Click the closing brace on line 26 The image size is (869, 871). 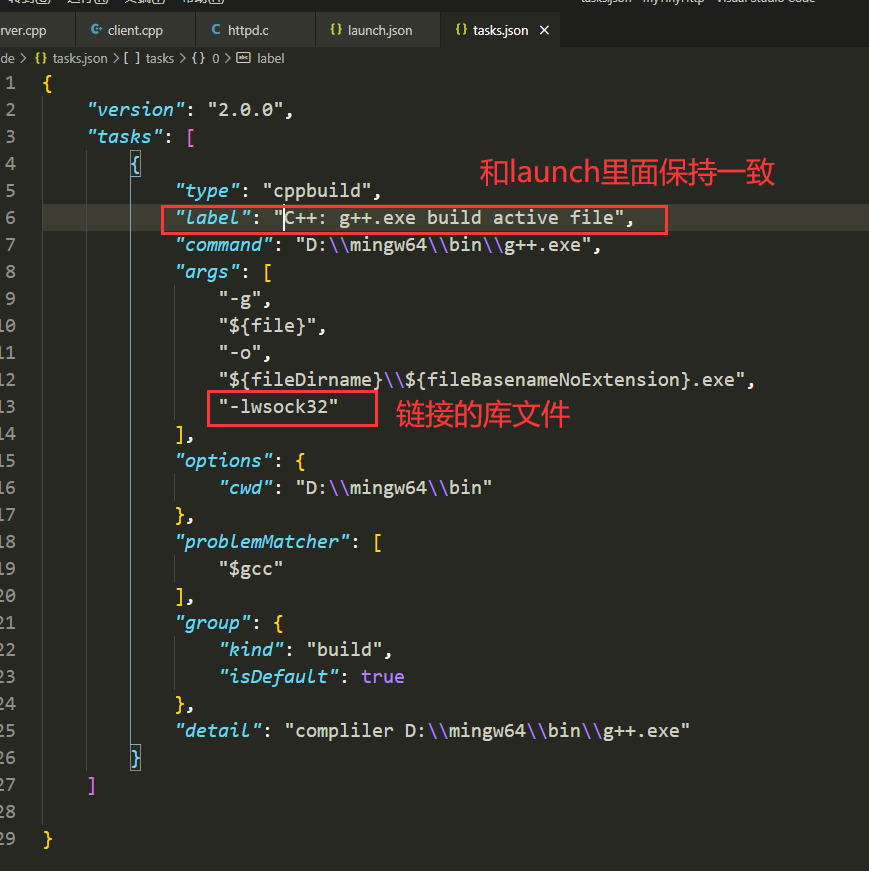(136, 758)
